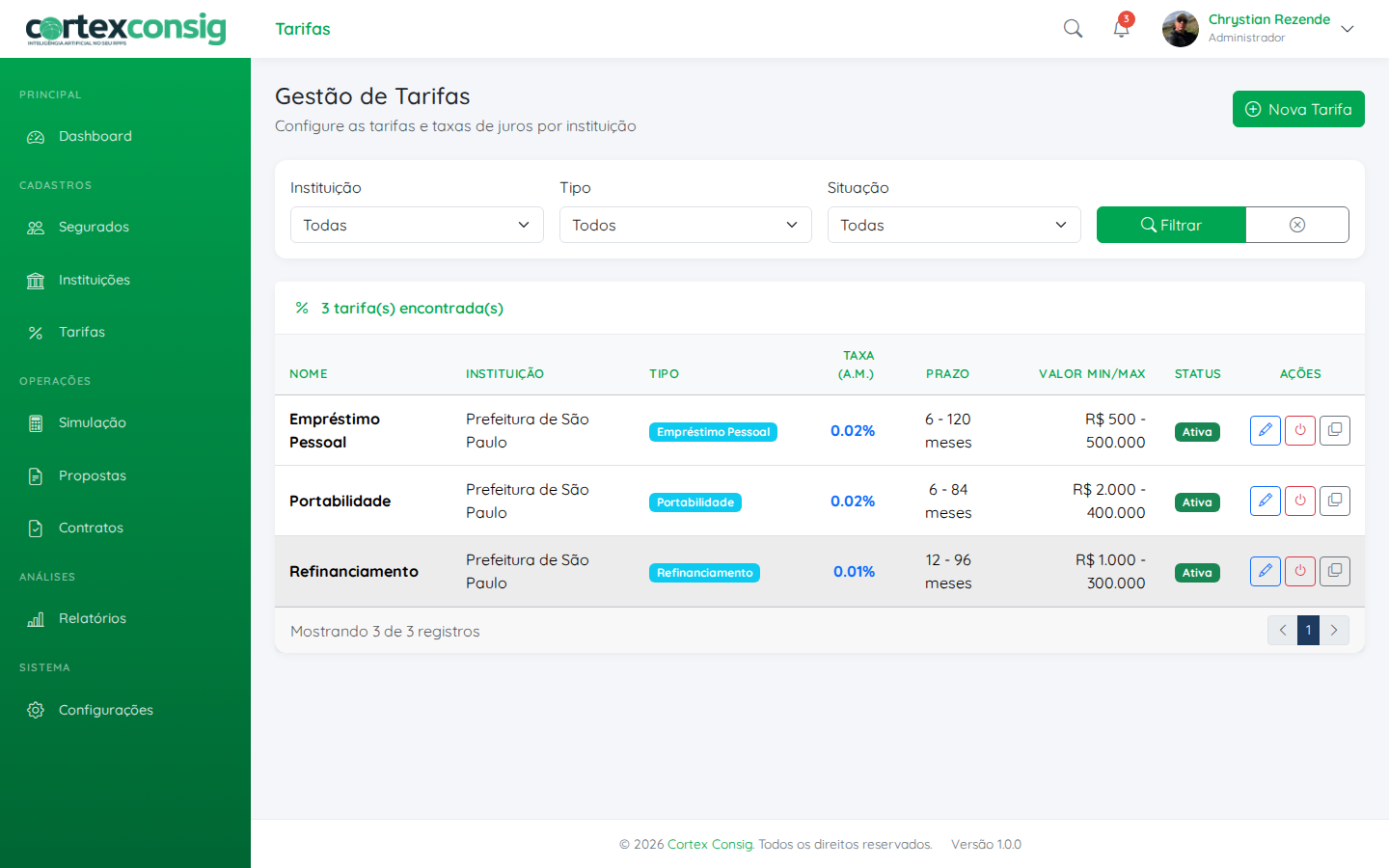Go to Dashboard in sidebar
1389x868 pixels.
[x=95, y=137]
